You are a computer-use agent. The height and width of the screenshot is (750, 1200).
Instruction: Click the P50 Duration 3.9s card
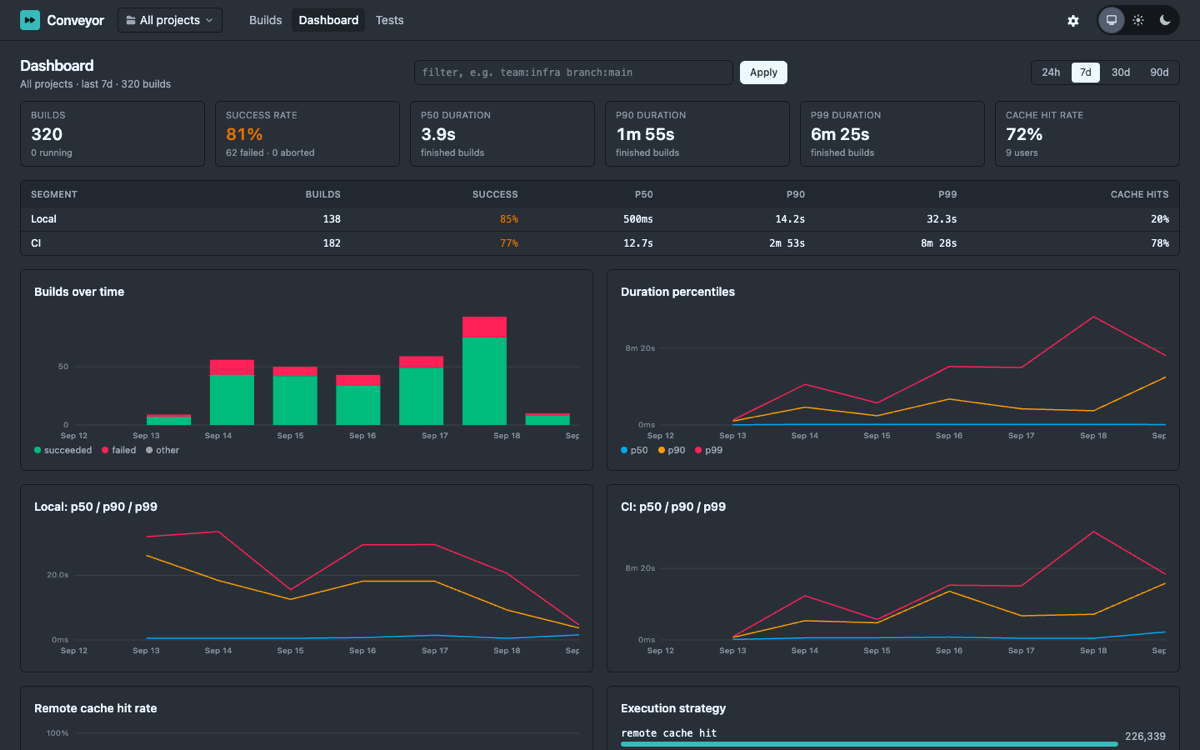[502, 134]
